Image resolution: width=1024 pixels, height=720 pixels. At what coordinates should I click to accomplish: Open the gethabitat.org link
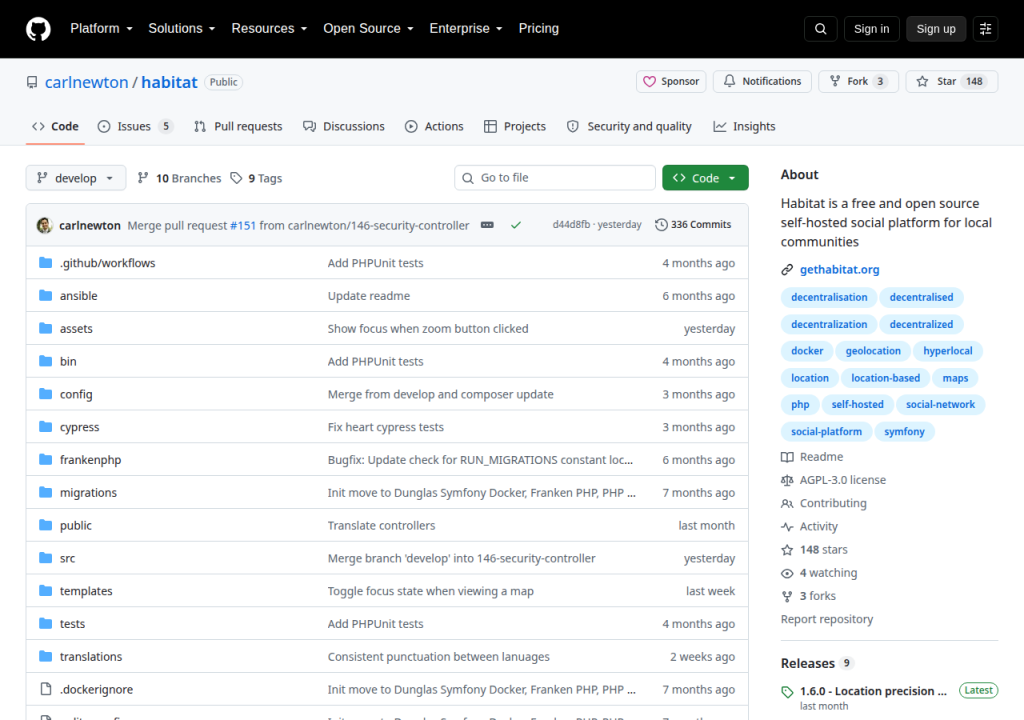(839, 270)
